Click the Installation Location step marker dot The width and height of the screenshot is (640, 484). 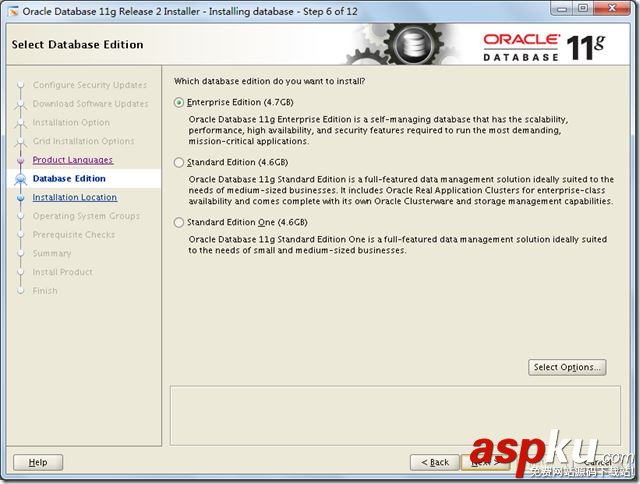click(20, 198)
